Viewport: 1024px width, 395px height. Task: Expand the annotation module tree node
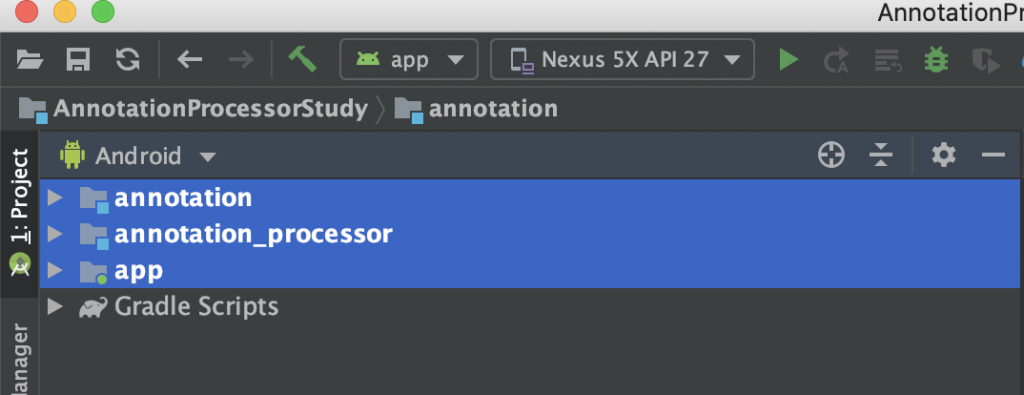[x=56, y=198]
